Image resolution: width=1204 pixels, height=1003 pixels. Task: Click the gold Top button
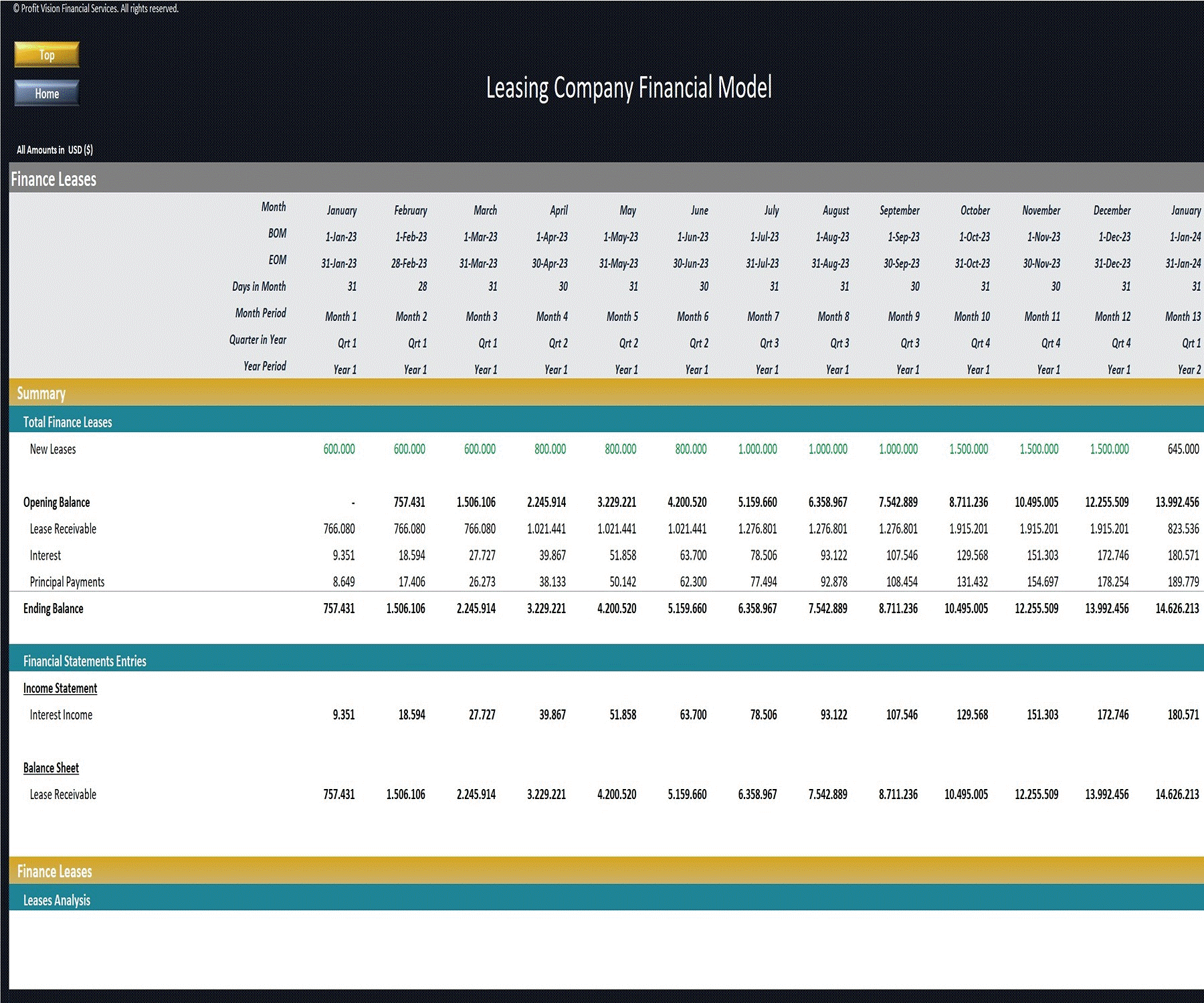tap(47, 55)
